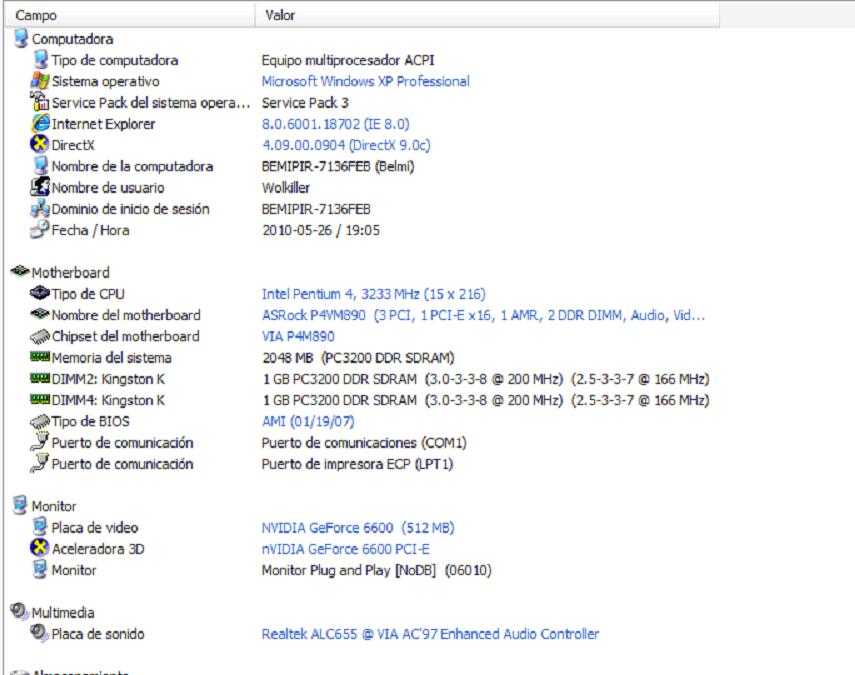Click the Fecha / Hora icon
Viewport: 855px width, 675px height.
(x=40, y=229)
